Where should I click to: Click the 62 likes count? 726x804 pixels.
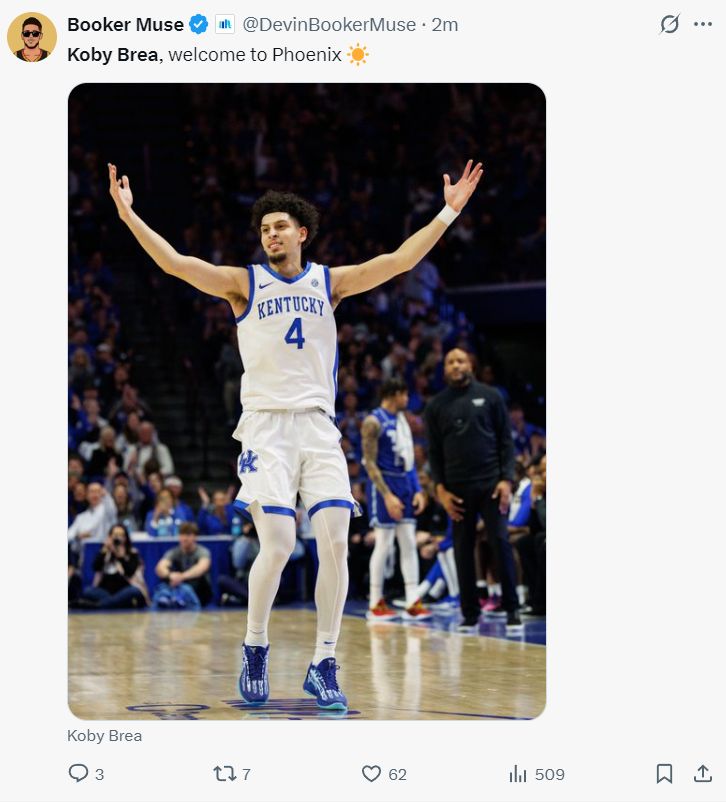397,774
